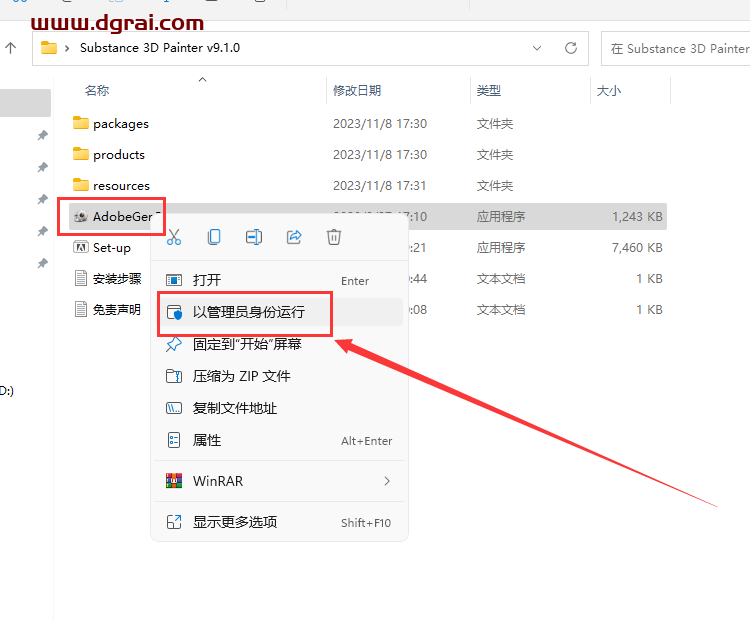750x621 pixels.
Task: Click the Cut scissors icon in context menu
Action: click(x=174, y=237)
